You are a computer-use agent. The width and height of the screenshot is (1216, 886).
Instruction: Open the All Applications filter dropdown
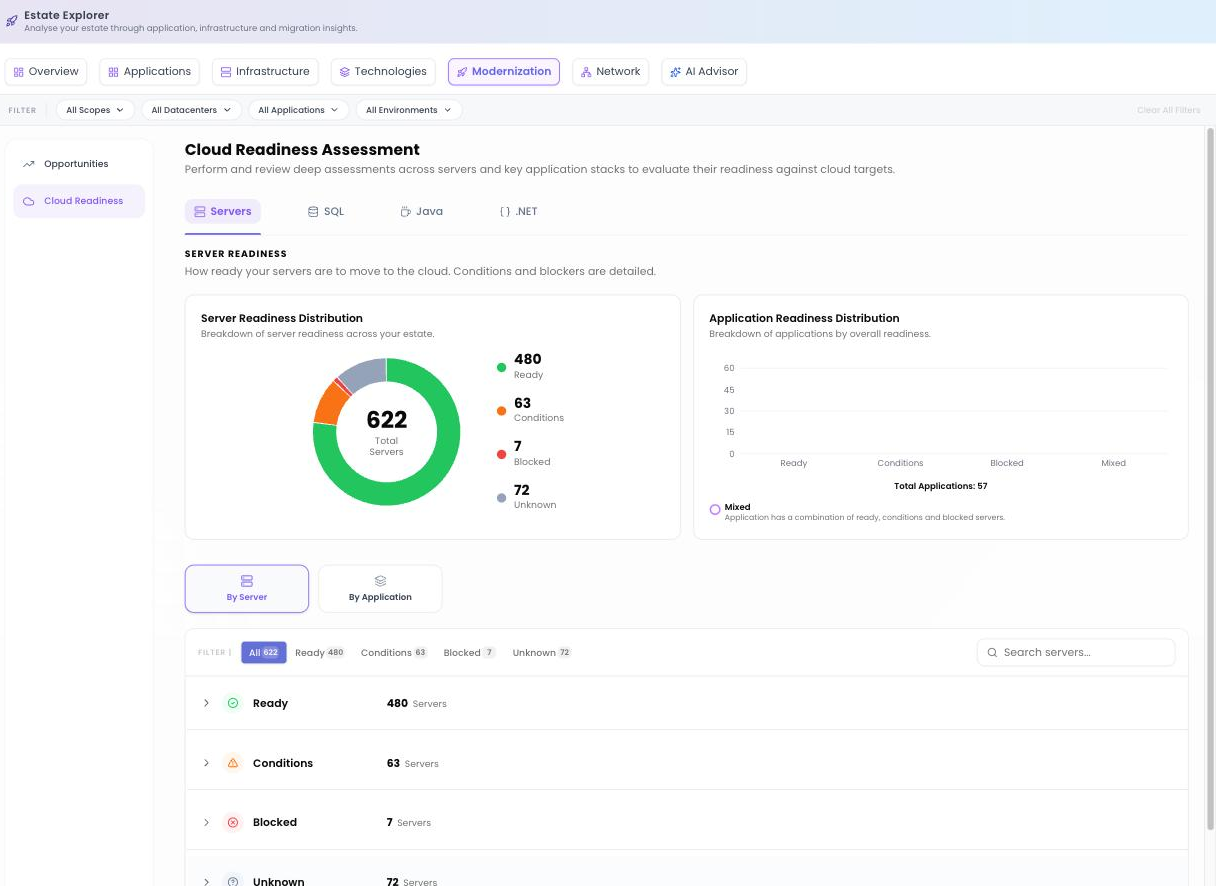[x=298, y=110]
